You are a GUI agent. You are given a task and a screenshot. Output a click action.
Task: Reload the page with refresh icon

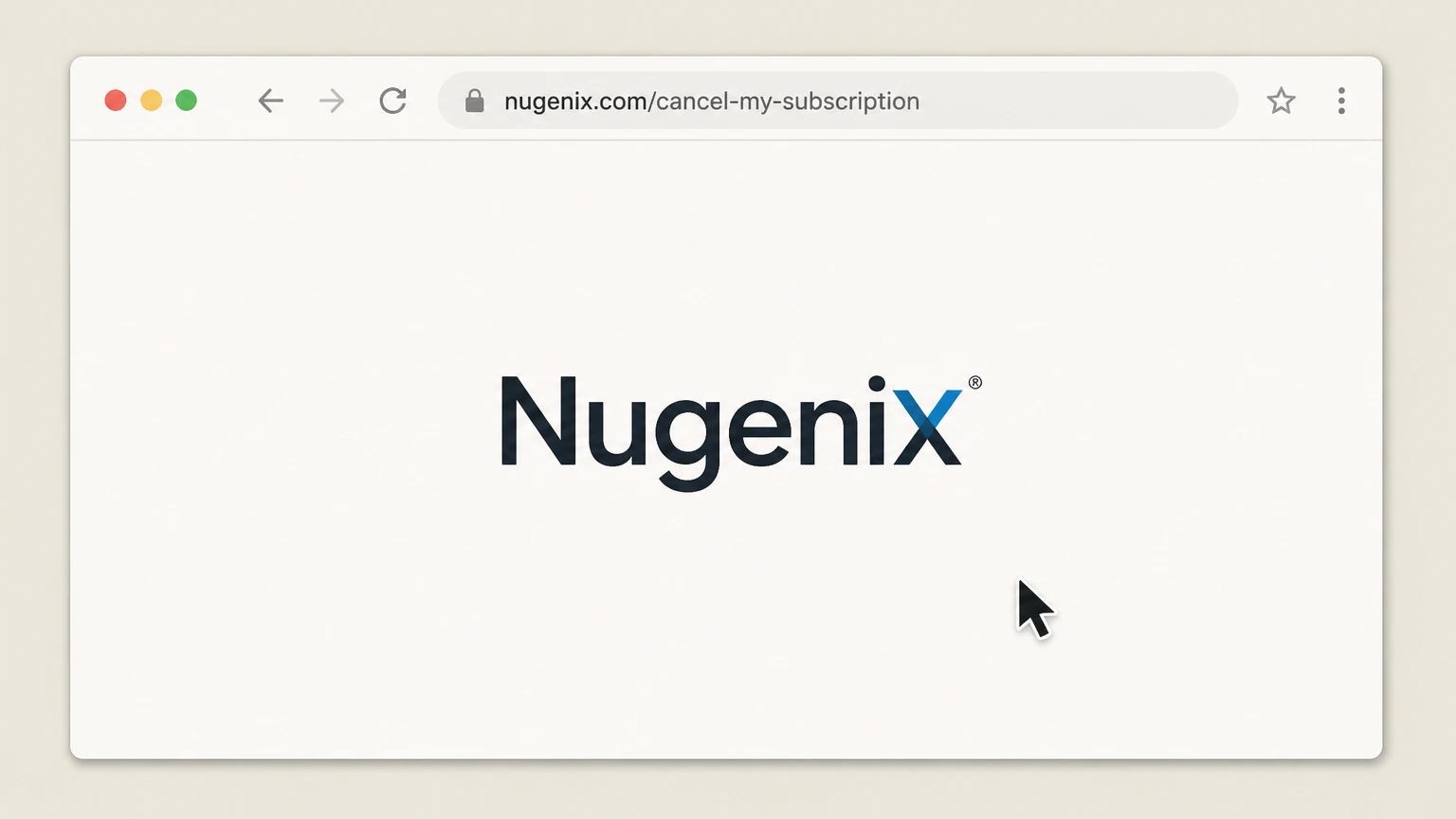click(393, 100)
